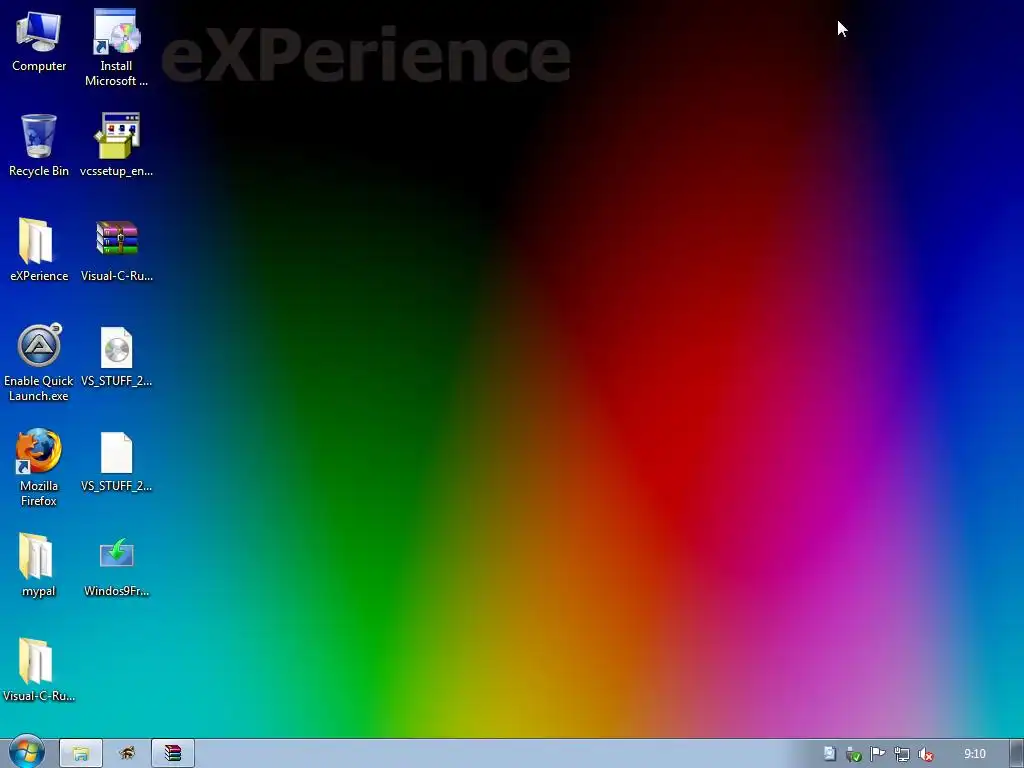This screenshot has width=1024, height=768.
Task: Switch to WinRAR in the taskbar
Action: 173,754
